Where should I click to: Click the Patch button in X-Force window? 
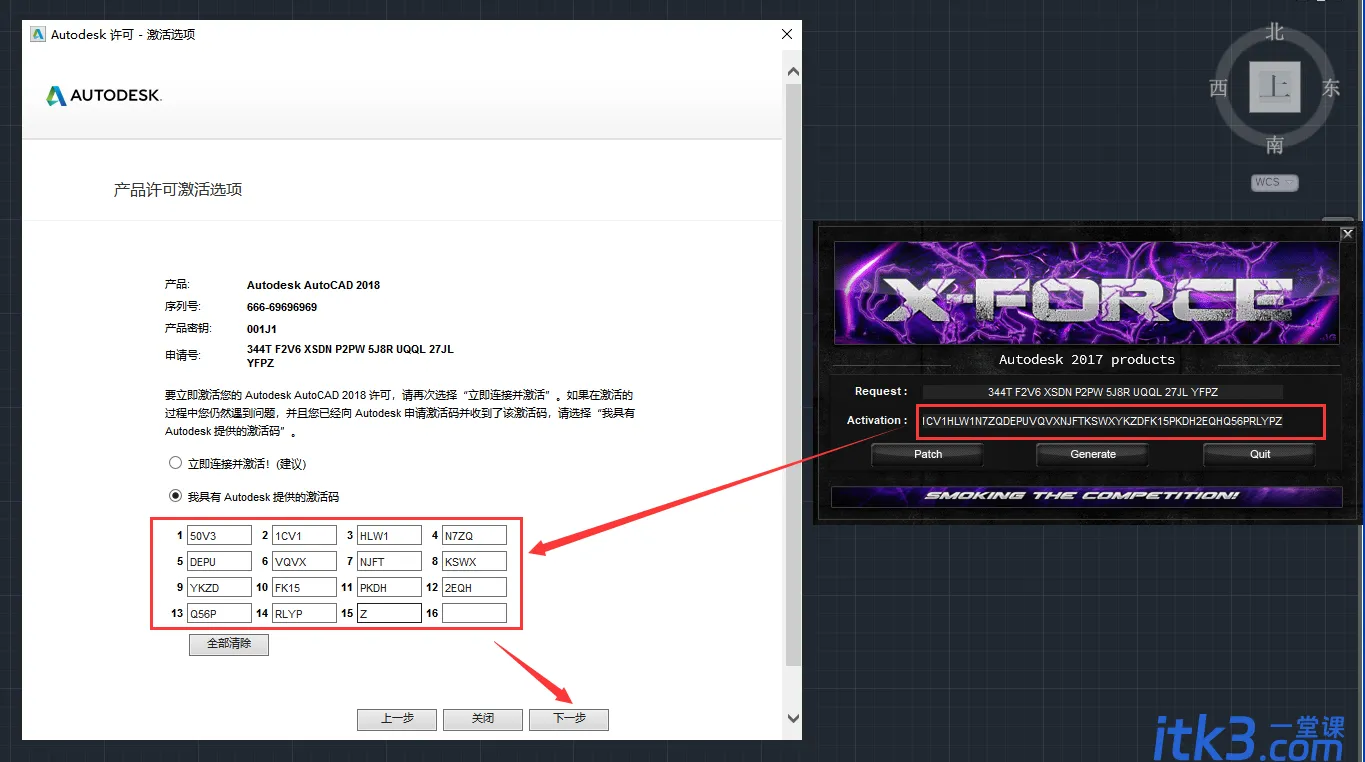click(928, 454)
